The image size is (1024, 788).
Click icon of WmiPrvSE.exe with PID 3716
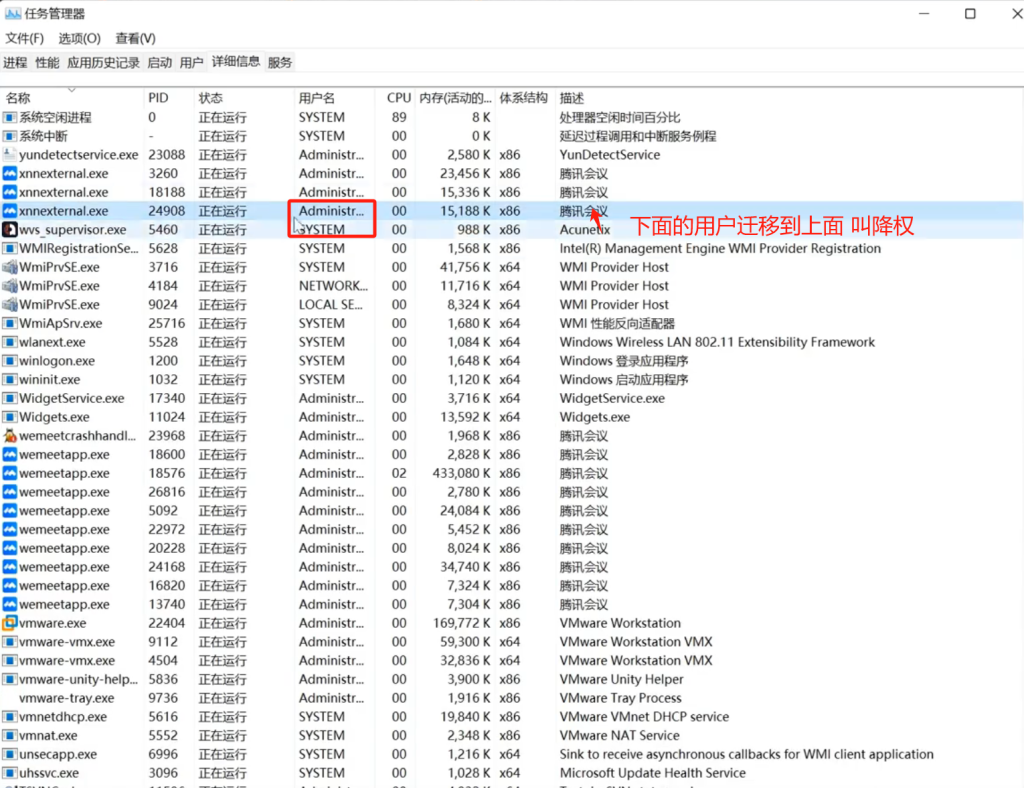pyautogui.click(x=9, y=268)
